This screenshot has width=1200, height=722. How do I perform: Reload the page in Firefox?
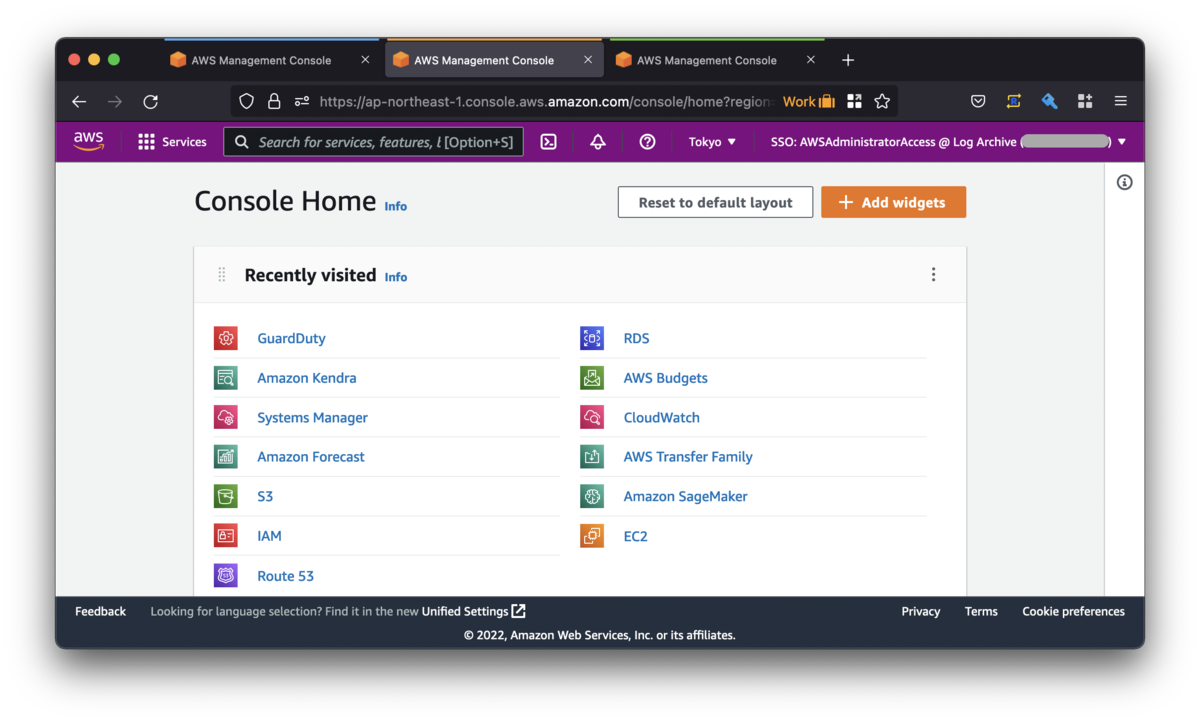tap(150, 101)
